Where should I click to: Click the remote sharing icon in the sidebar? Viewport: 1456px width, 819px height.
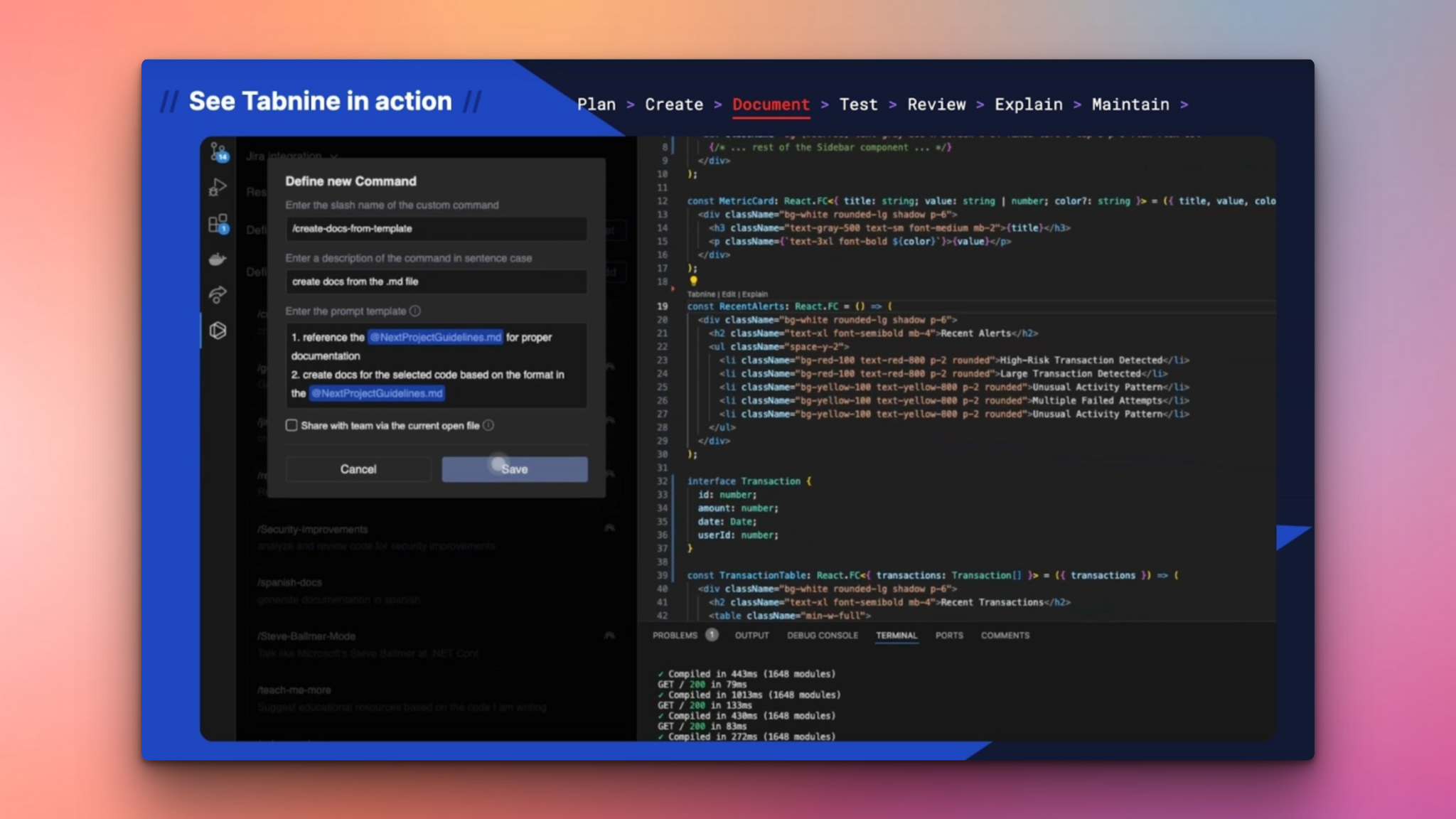(x=217, y=294)
